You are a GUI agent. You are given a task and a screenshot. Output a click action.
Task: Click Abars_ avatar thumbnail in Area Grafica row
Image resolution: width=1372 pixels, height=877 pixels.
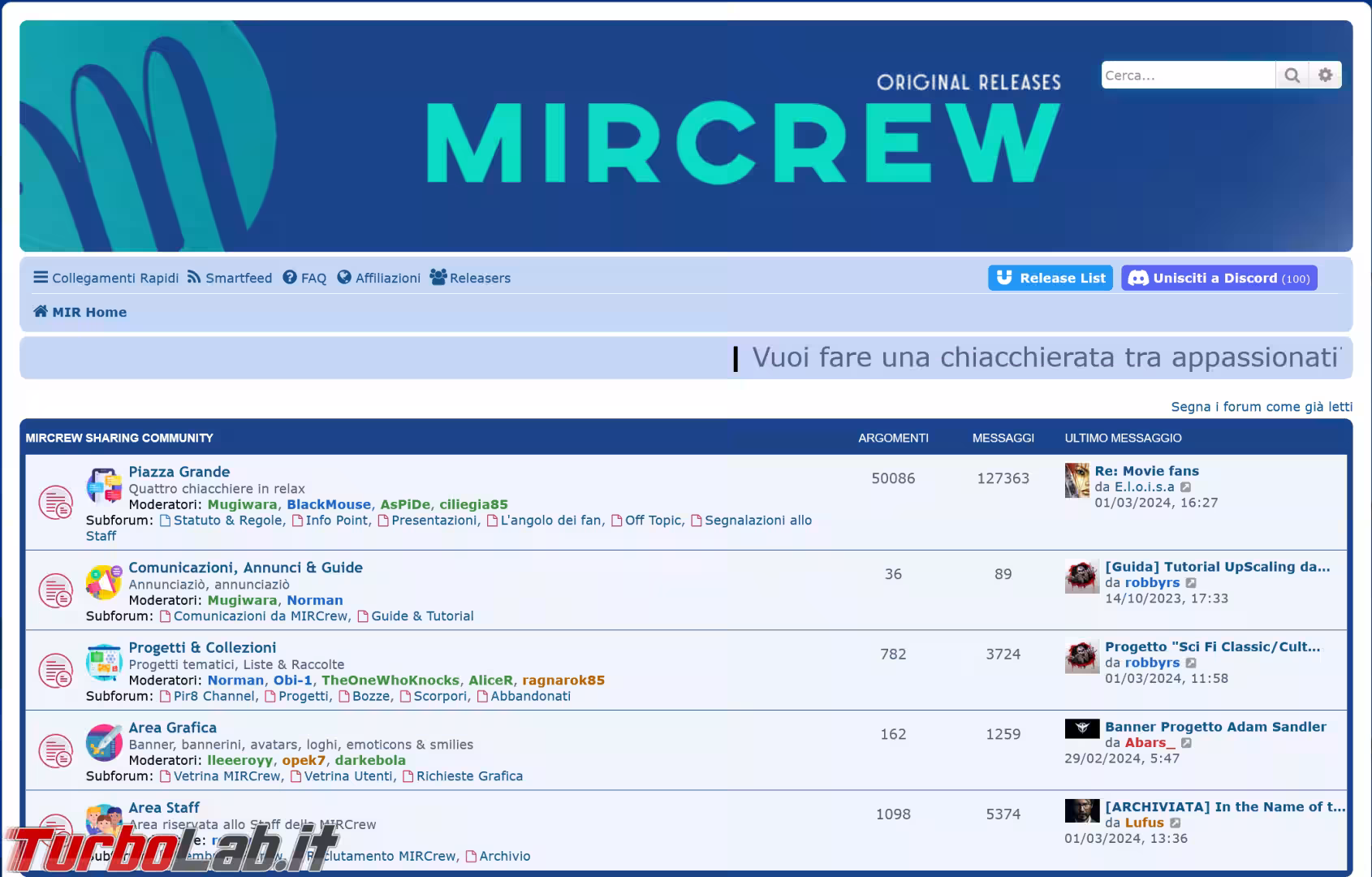pos(1081,728)
